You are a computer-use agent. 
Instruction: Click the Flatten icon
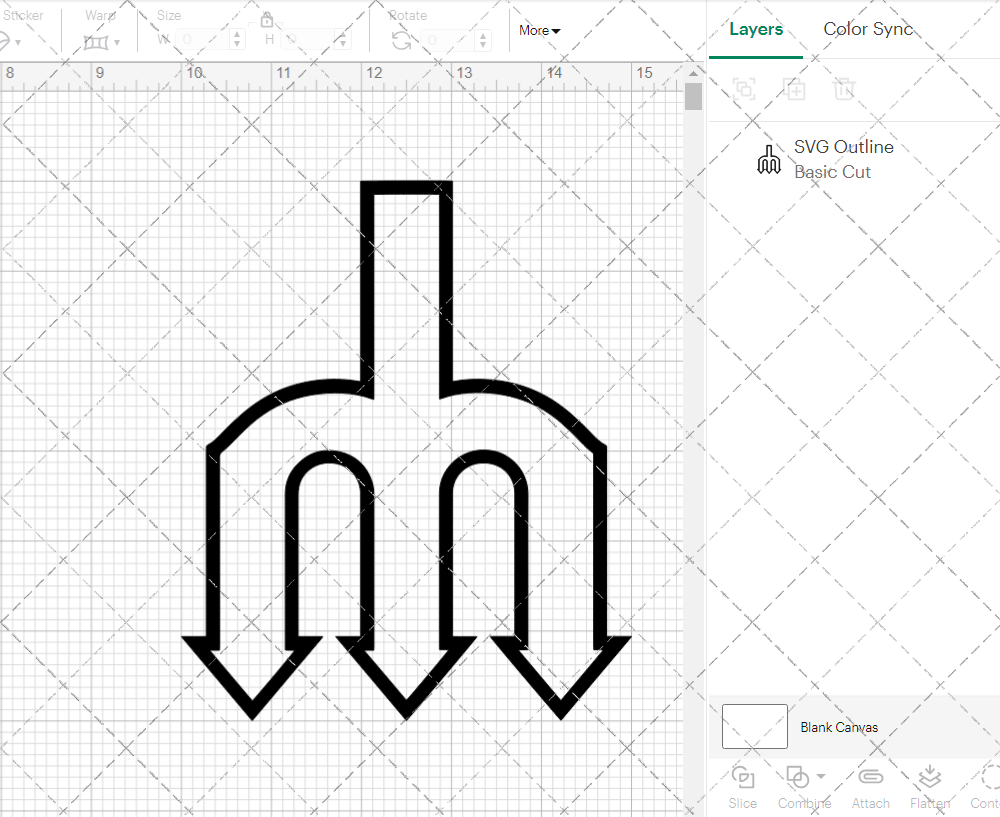click(x=929, y=777)
